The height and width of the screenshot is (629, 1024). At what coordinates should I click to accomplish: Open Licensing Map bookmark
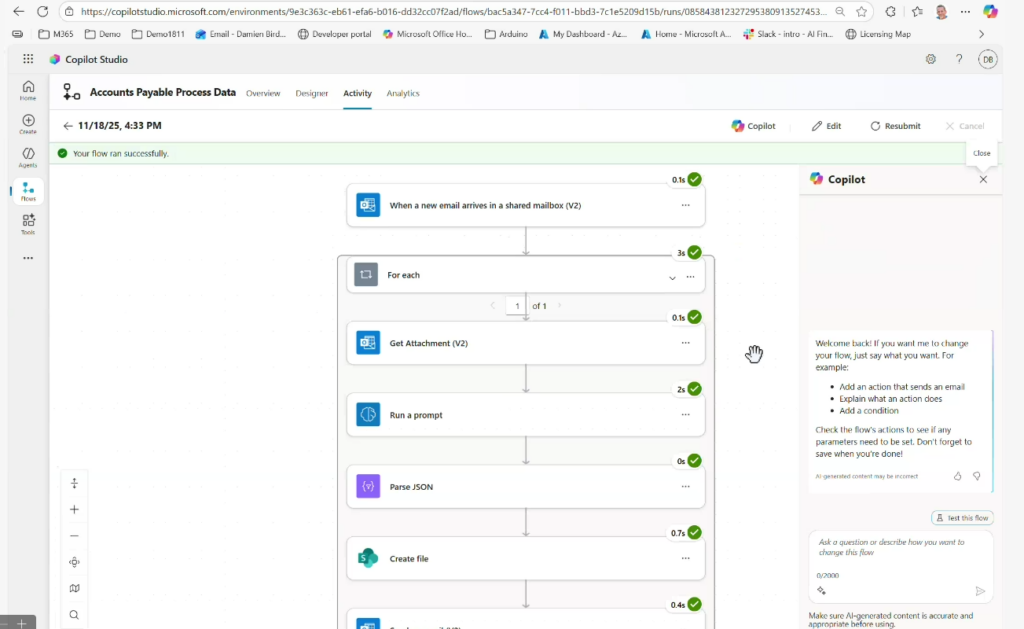(x=878, y=34)
